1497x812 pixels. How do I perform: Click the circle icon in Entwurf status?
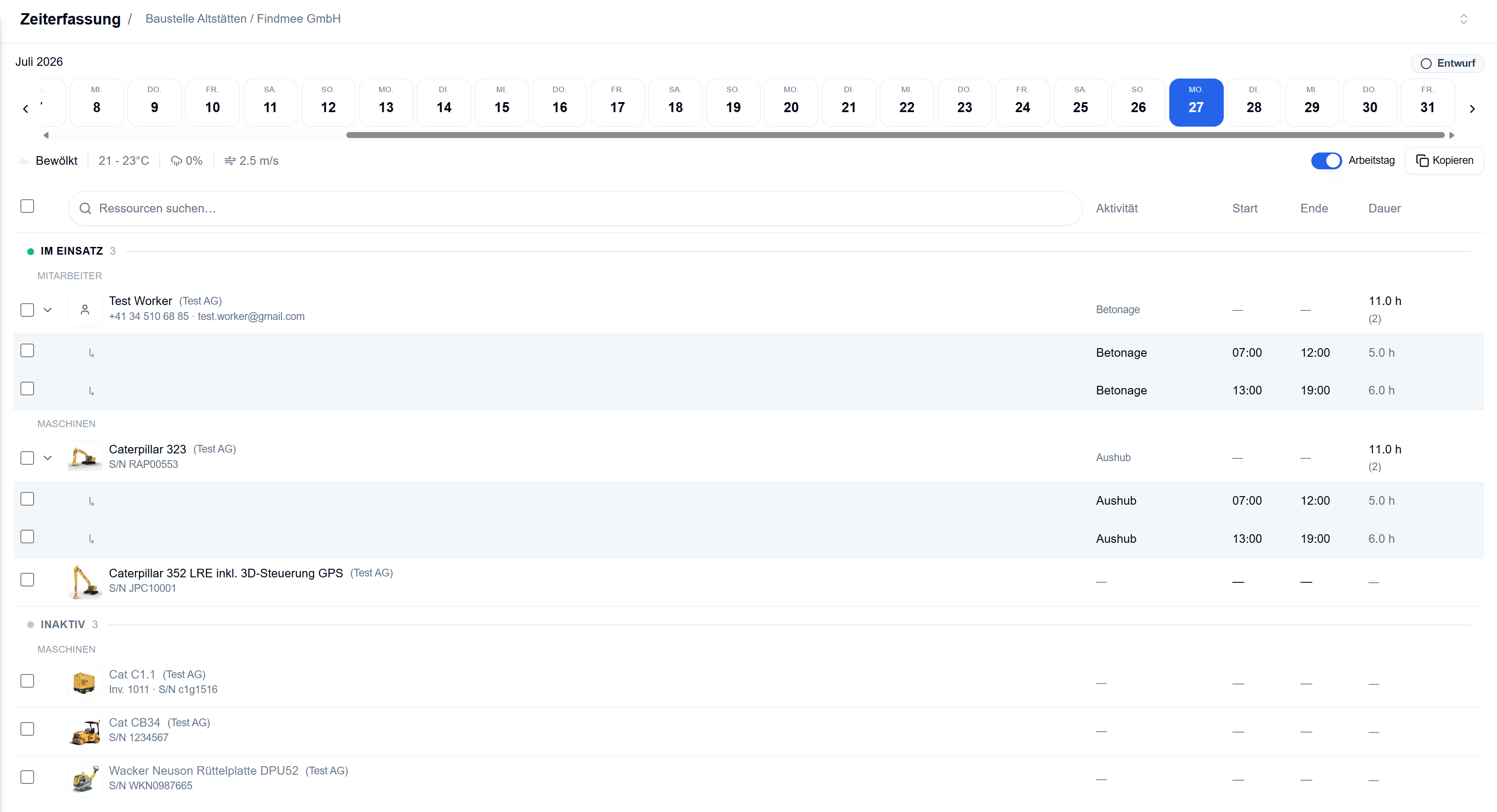pyautogui.click(x=1426, y=64)
